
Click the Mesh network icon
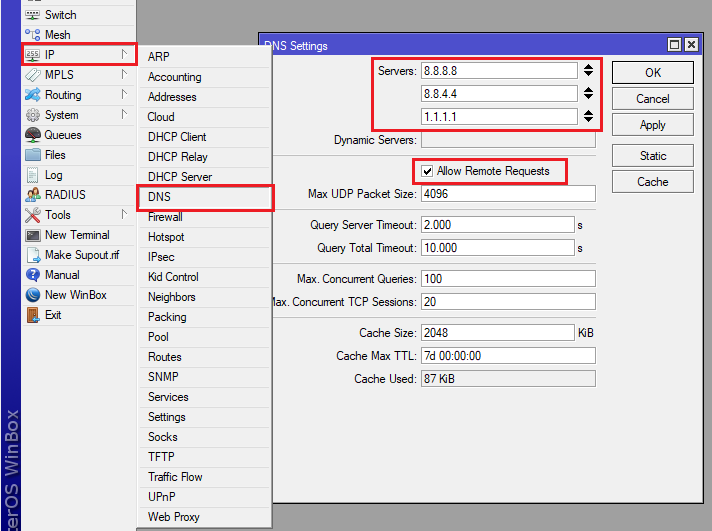click(x=32, y=35)
